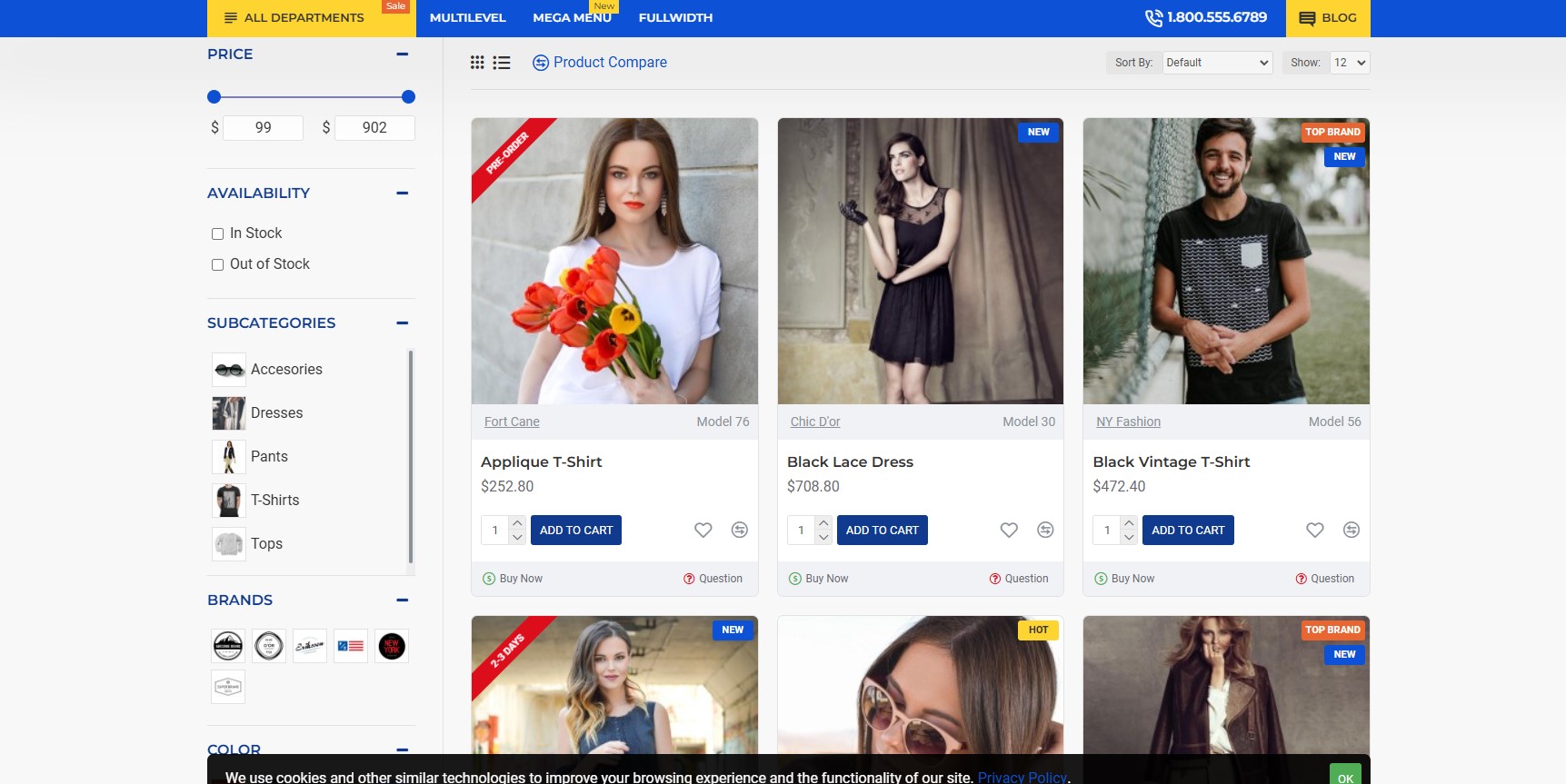This screenshot has height=784, width=1566.
Task: Go to the Blog page
Action: click(x=1328, y=18)
